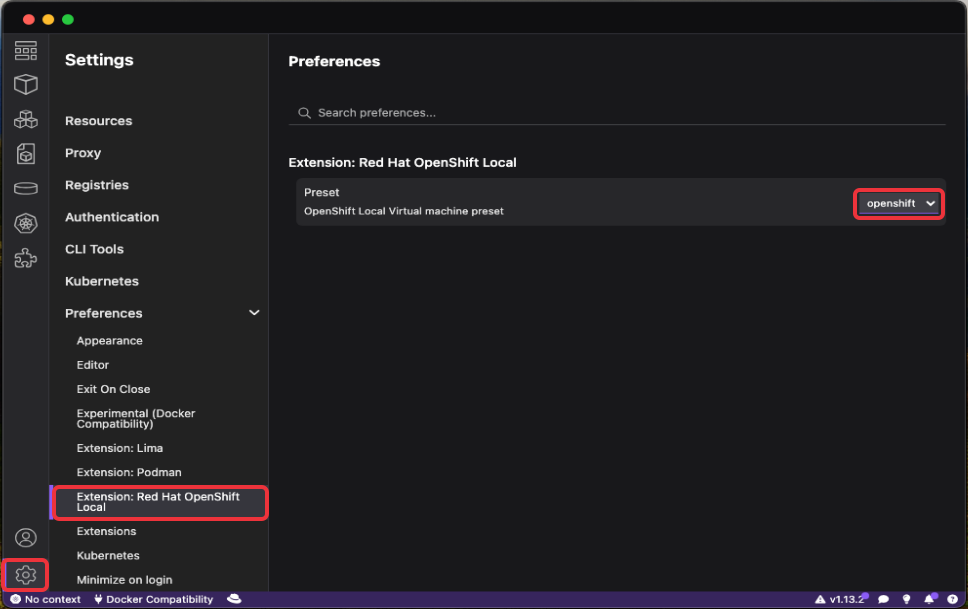Open the Images icon in the sidebar
Image resolution: width=968 pixels, height=609 pixels.
(25, 154)
